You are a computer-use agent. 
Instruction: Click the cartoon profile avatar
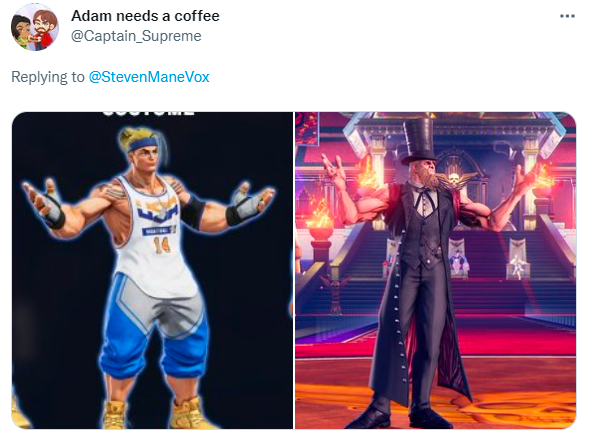point(35,27)
